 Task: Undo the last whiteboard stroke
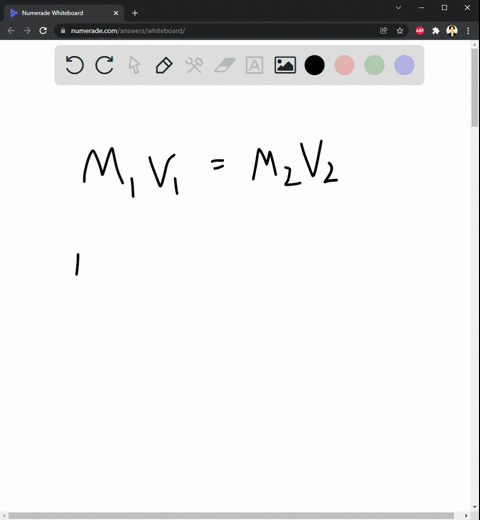click(75, 65)
